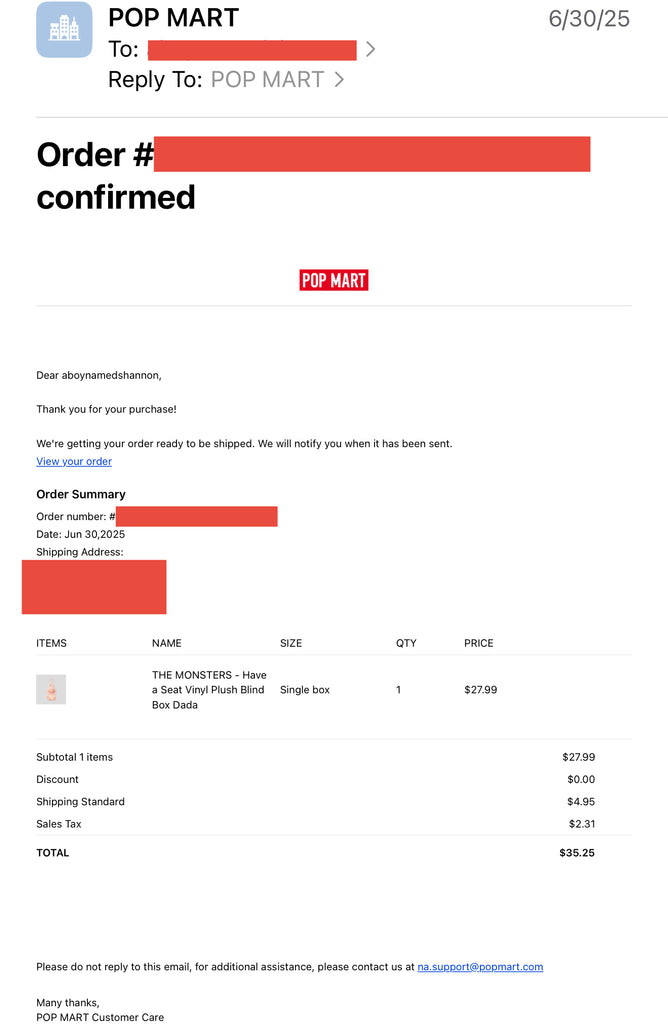Click the na.support@popmart.com email link
This screenshot has width=668, height=1024.
tap(480, 967)
